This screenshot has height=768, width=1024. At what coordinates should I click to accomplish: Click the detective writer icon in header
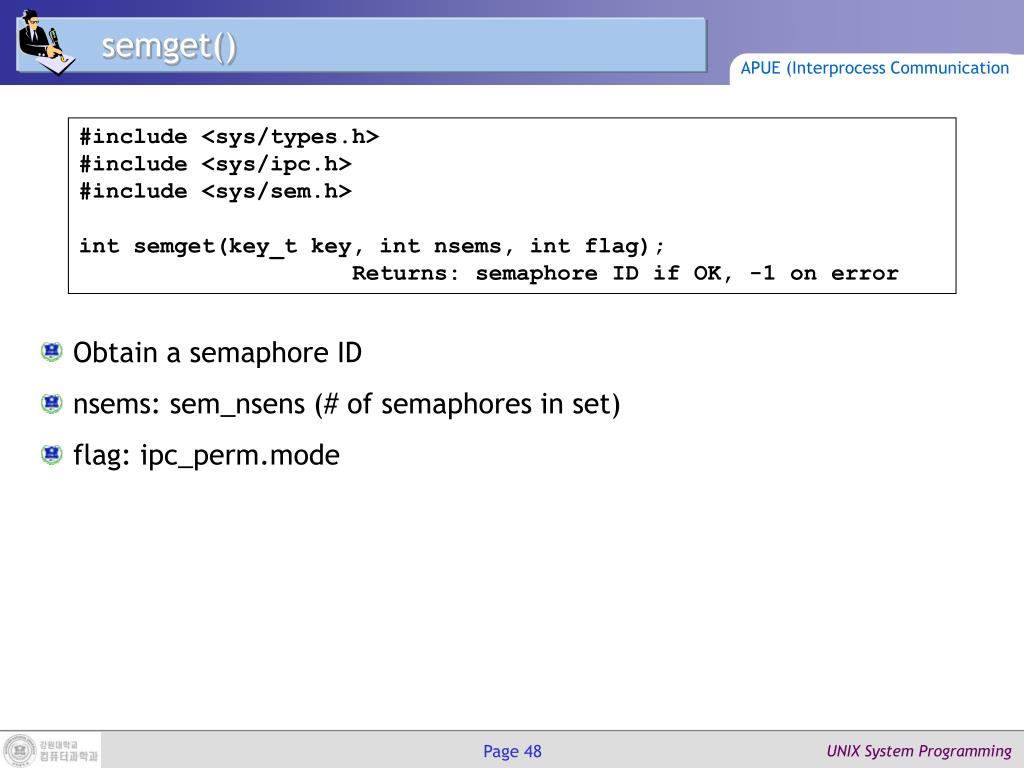tap(46, 40)
